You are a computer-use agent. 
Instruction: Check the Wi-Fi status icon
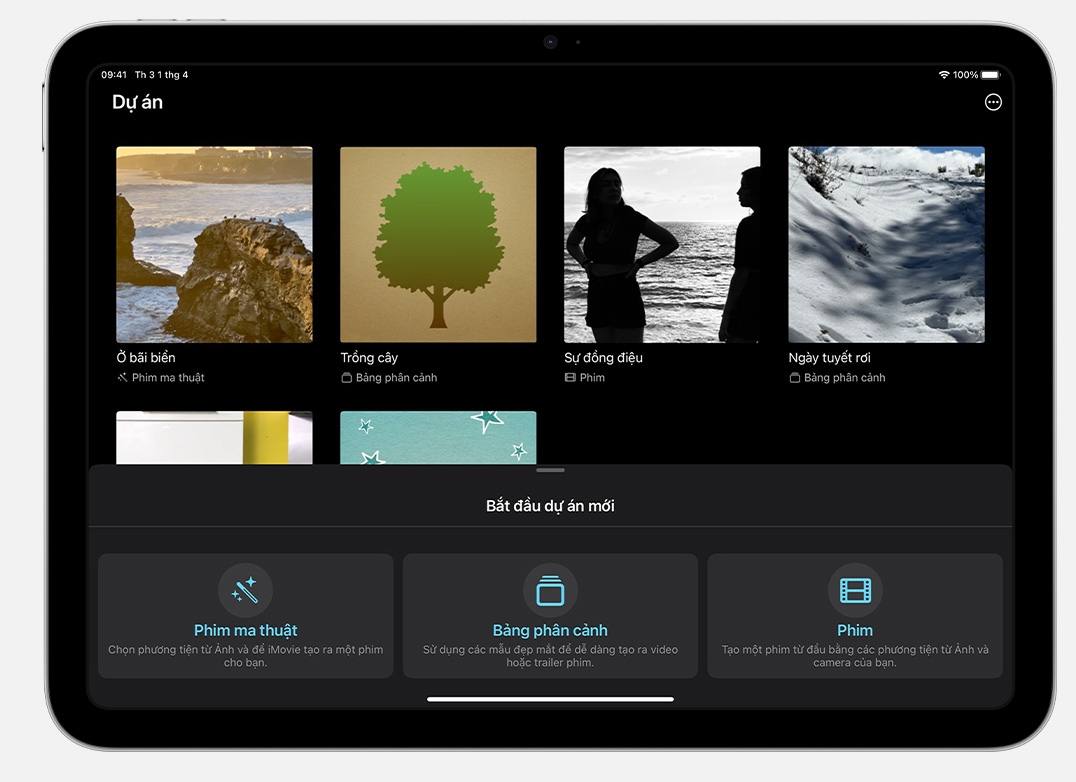(943, 75)
